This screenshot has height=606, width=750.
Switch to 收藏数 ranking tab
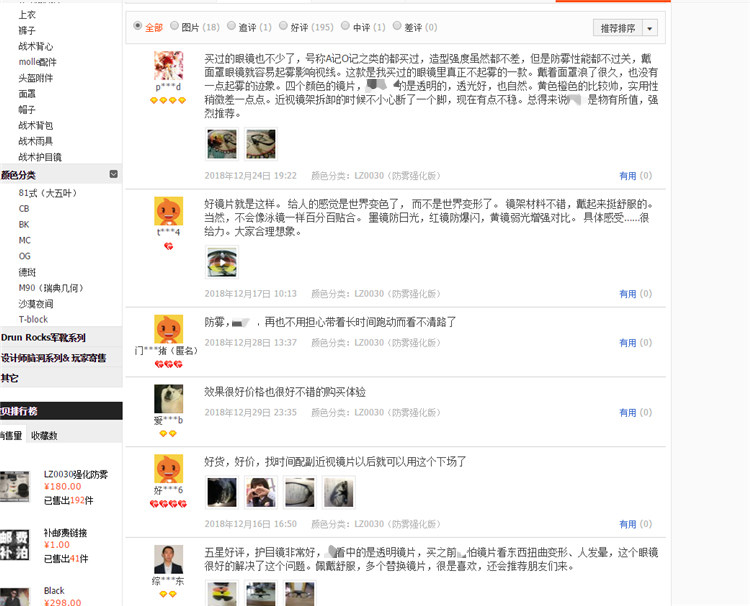click(44, 436)
